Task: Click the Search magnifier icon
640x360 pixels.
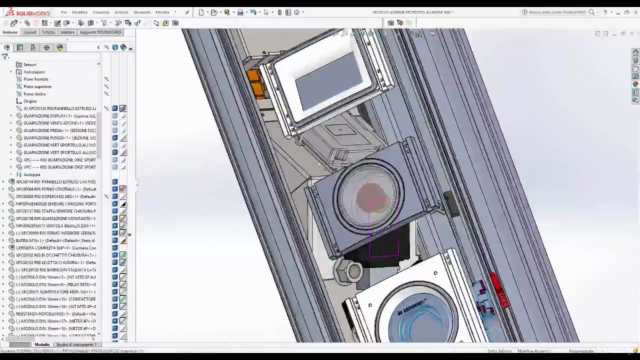Action: point(591,12)
